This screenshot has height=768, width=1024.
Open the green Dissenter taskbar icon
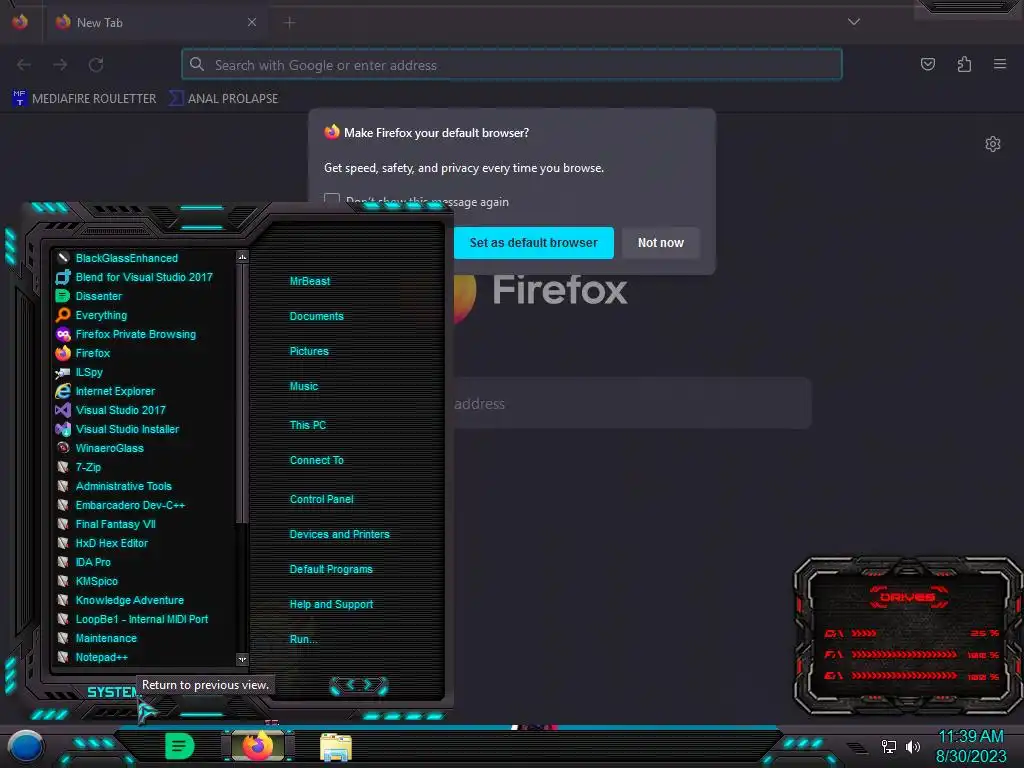point(180,746)
